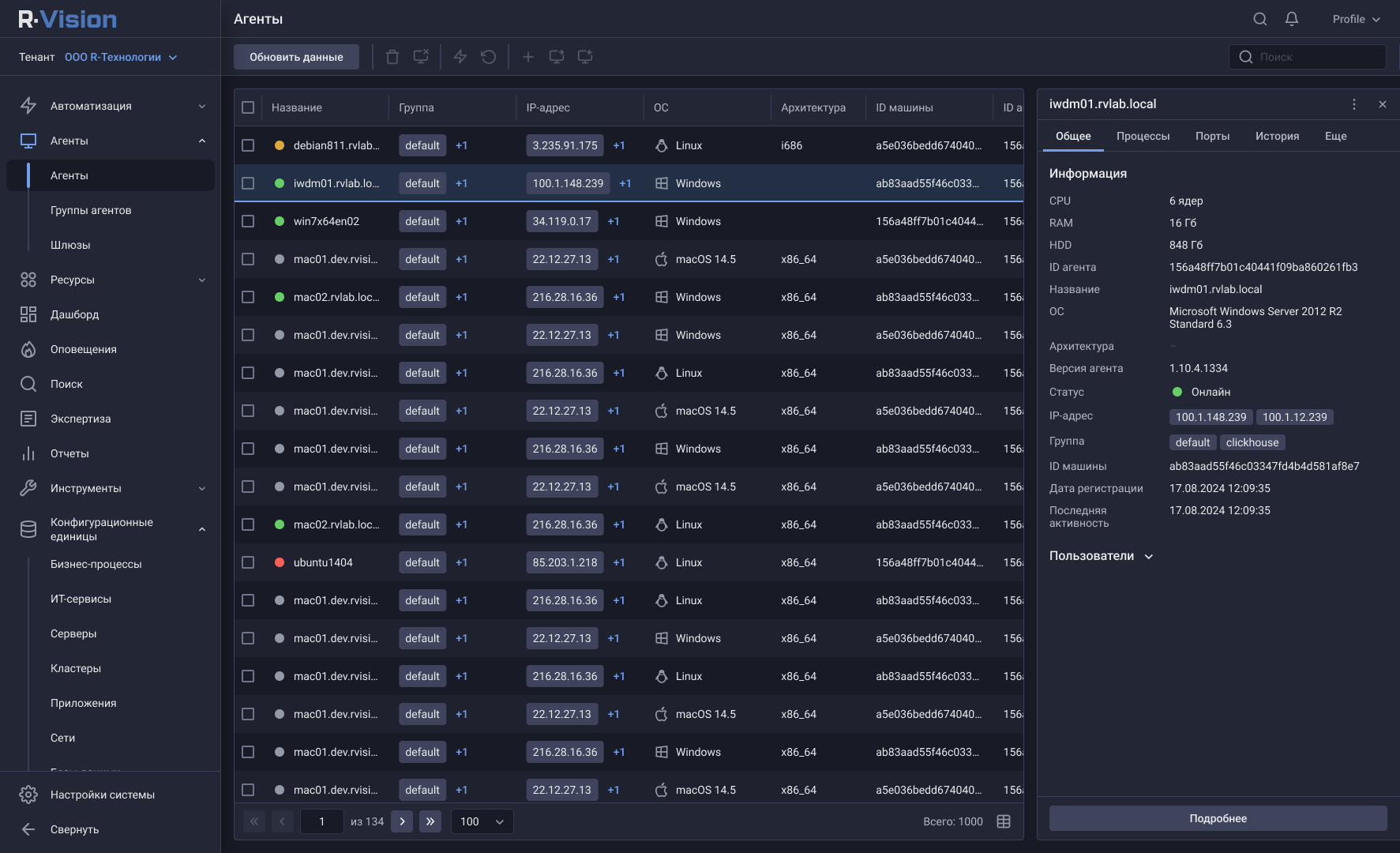
Task: Click the R-Vision logo
Action: [x=68, y=19]
